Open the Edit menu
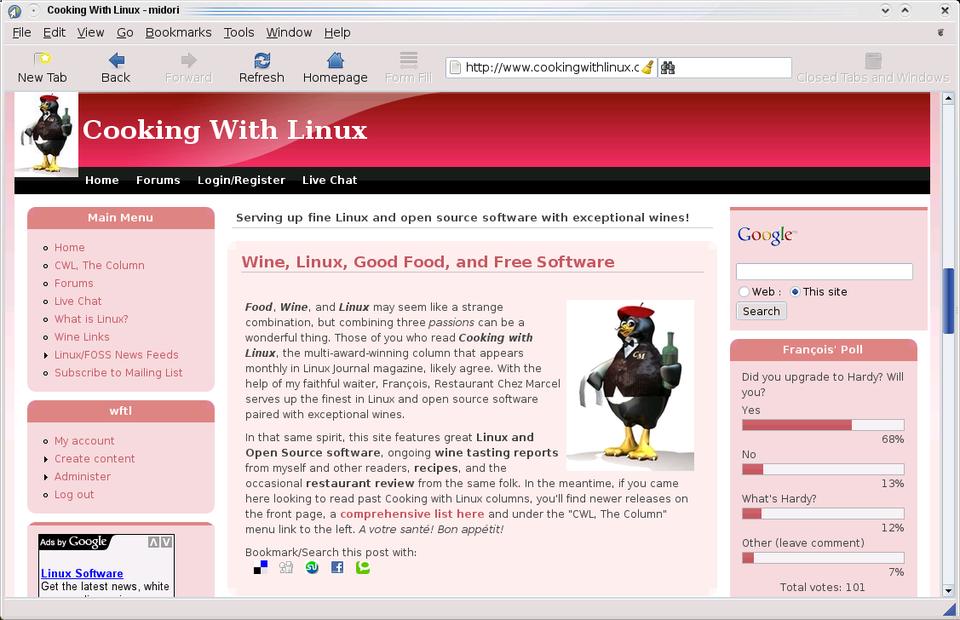 click(54, 32)
